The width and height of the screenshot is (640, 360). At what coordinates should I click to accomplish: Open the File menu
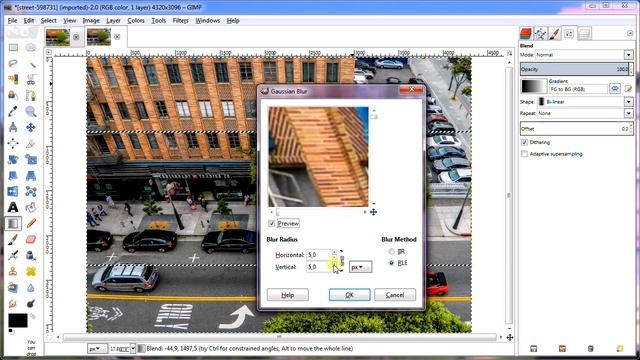tap(12, 20)
